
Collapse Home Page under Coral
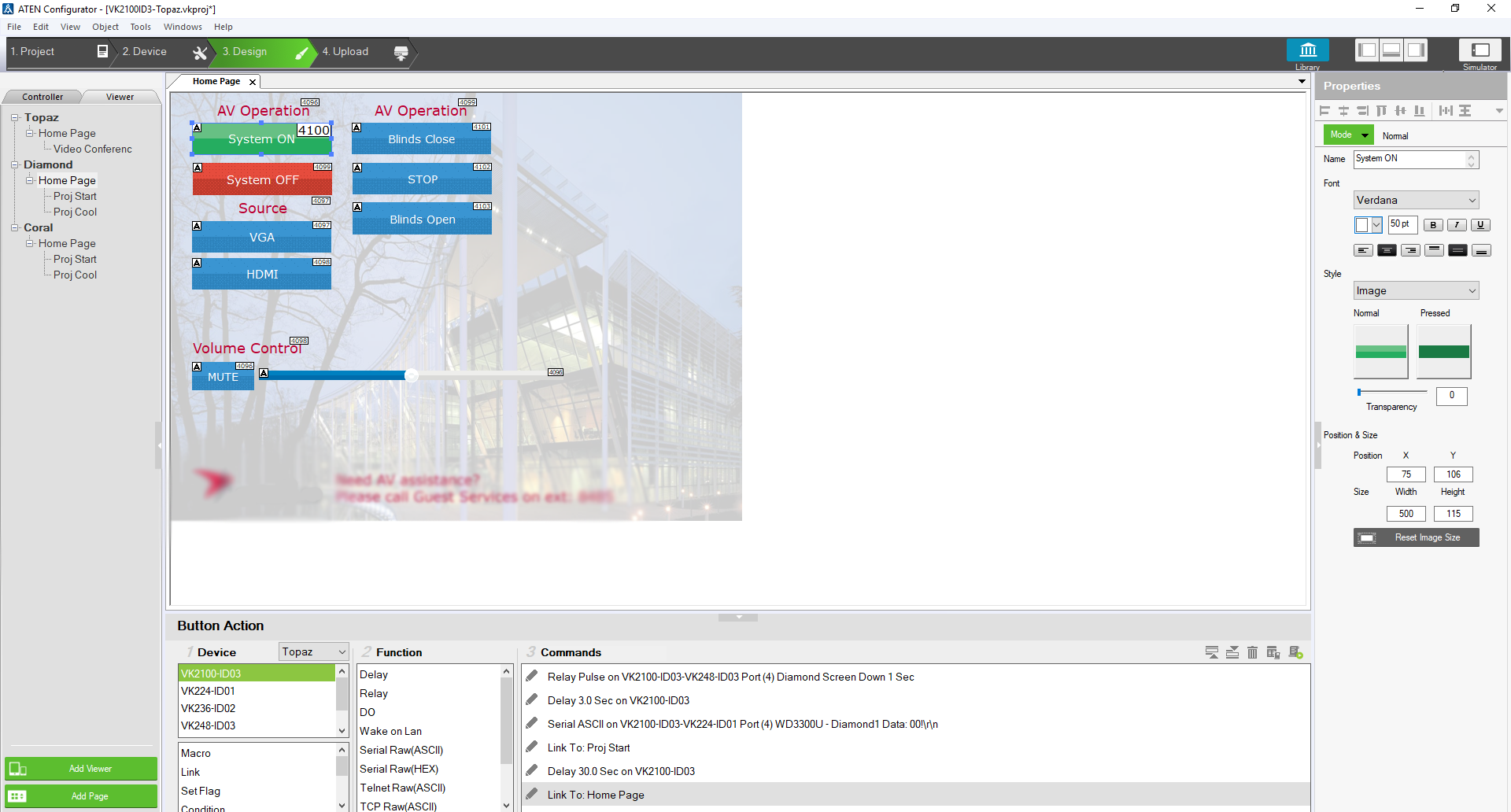pyautogui.click(x=30, y=243)
